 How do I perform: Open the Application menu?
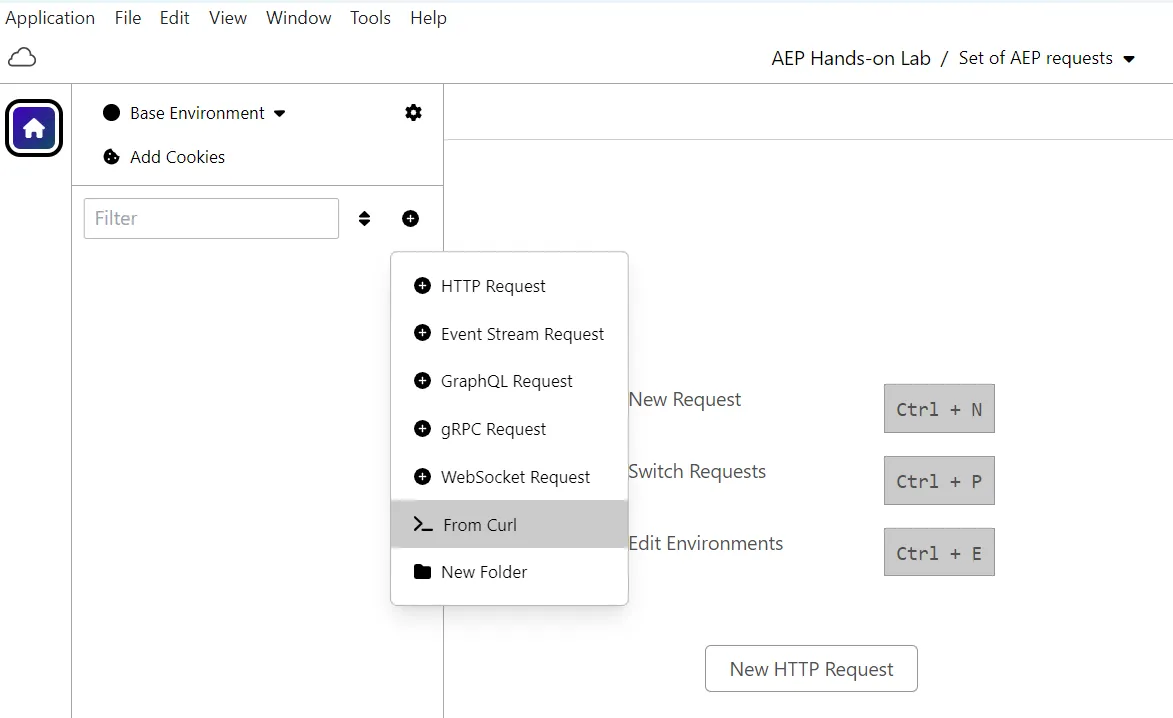[x=50, y=18]
